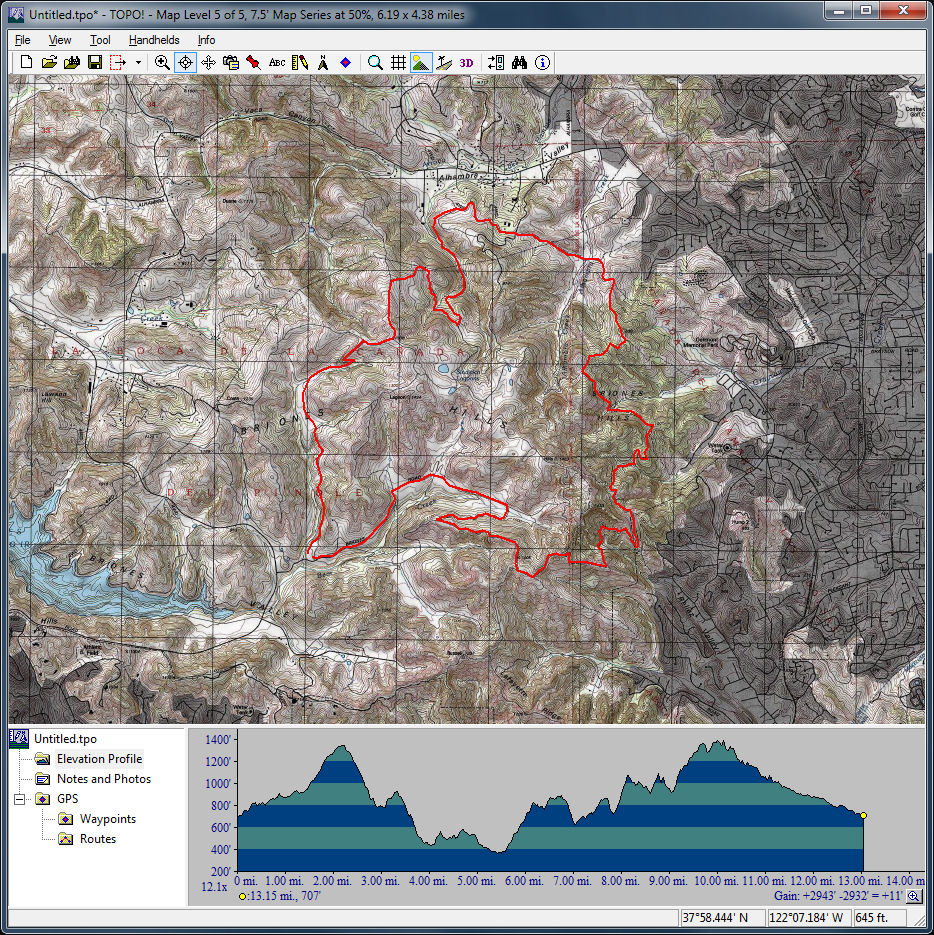This screenshot has width=934, height=935.
Task: Click the profile zoom magnifier button
Action: click(913, 896)
